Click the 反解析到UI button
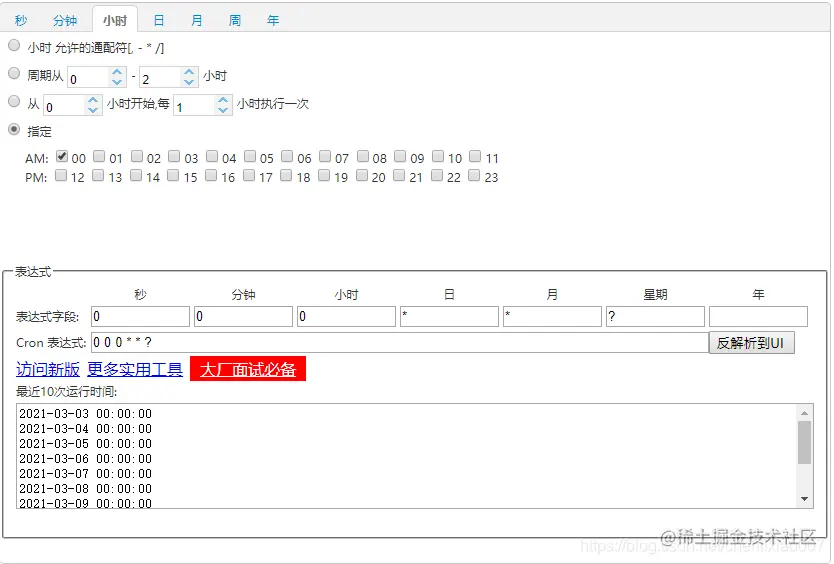 752,343
